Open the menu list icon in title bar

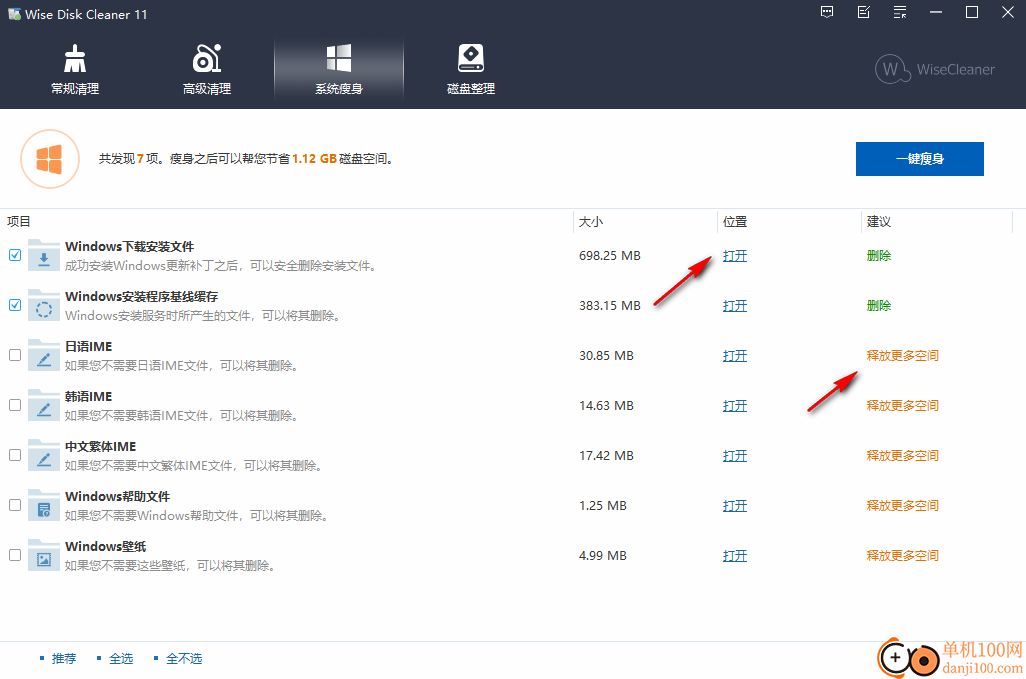900,12
